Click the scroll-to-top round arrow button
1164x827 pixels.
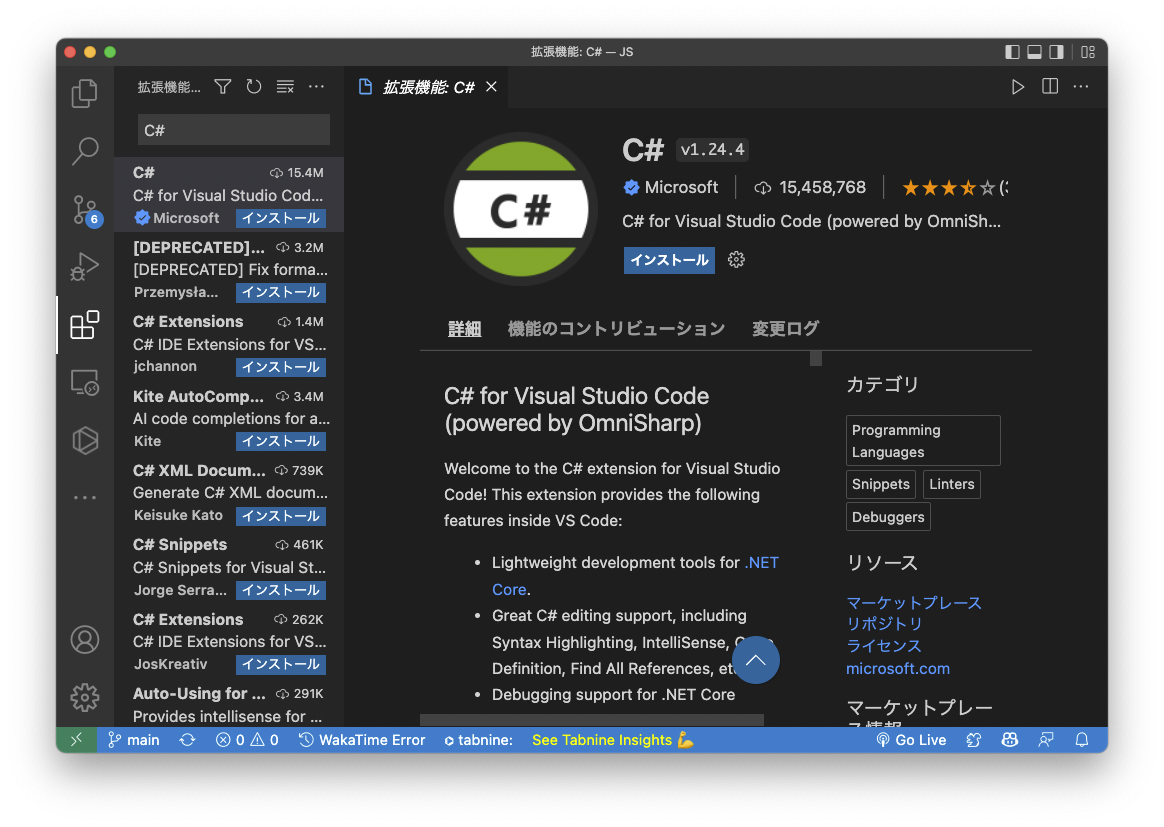pos(756,660)
